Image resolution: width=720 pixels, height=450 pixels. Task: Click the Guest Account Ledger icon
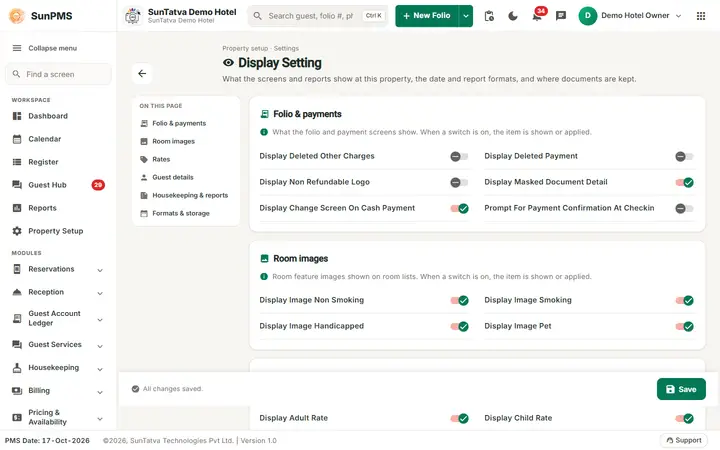[x=17, y=318]
